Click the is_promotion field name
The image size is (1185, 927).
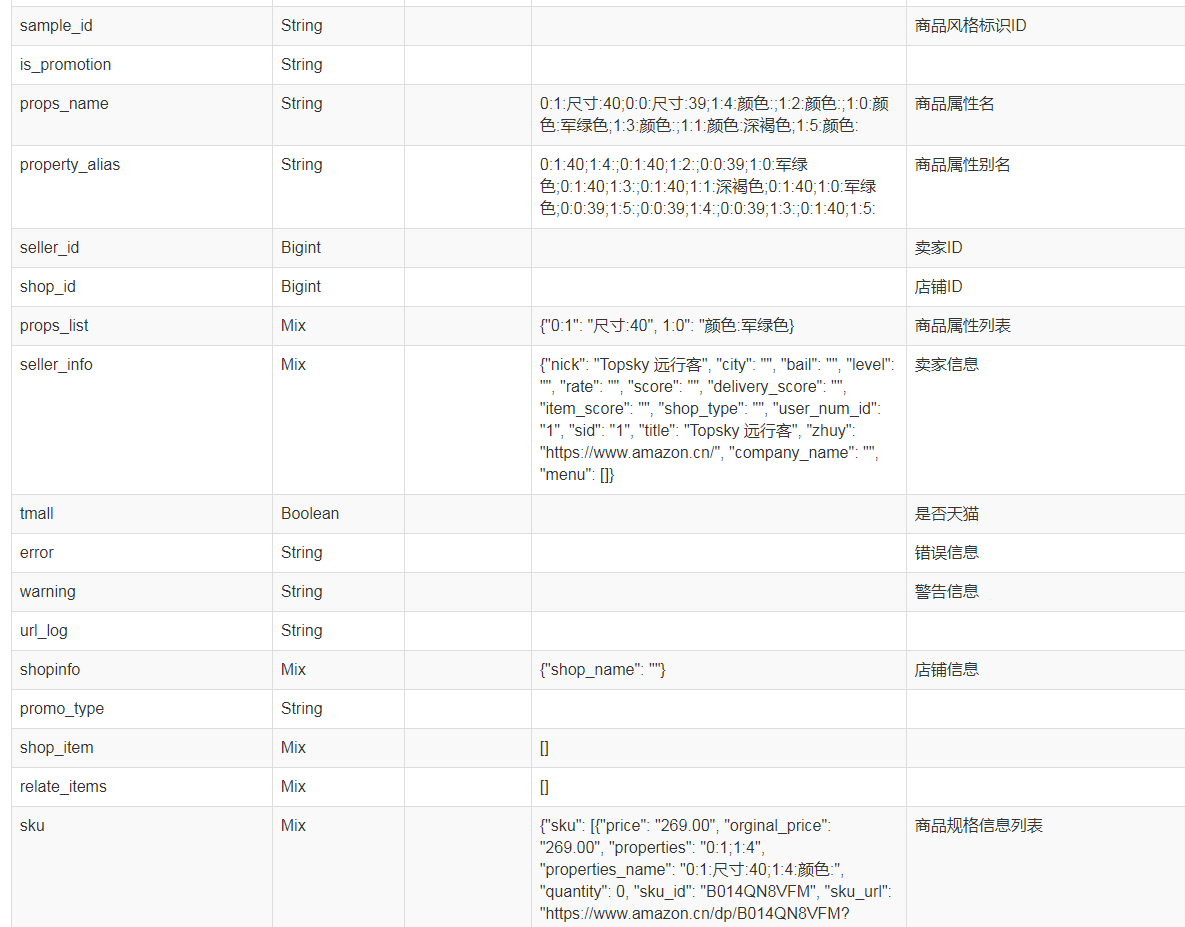click(65, 65)
